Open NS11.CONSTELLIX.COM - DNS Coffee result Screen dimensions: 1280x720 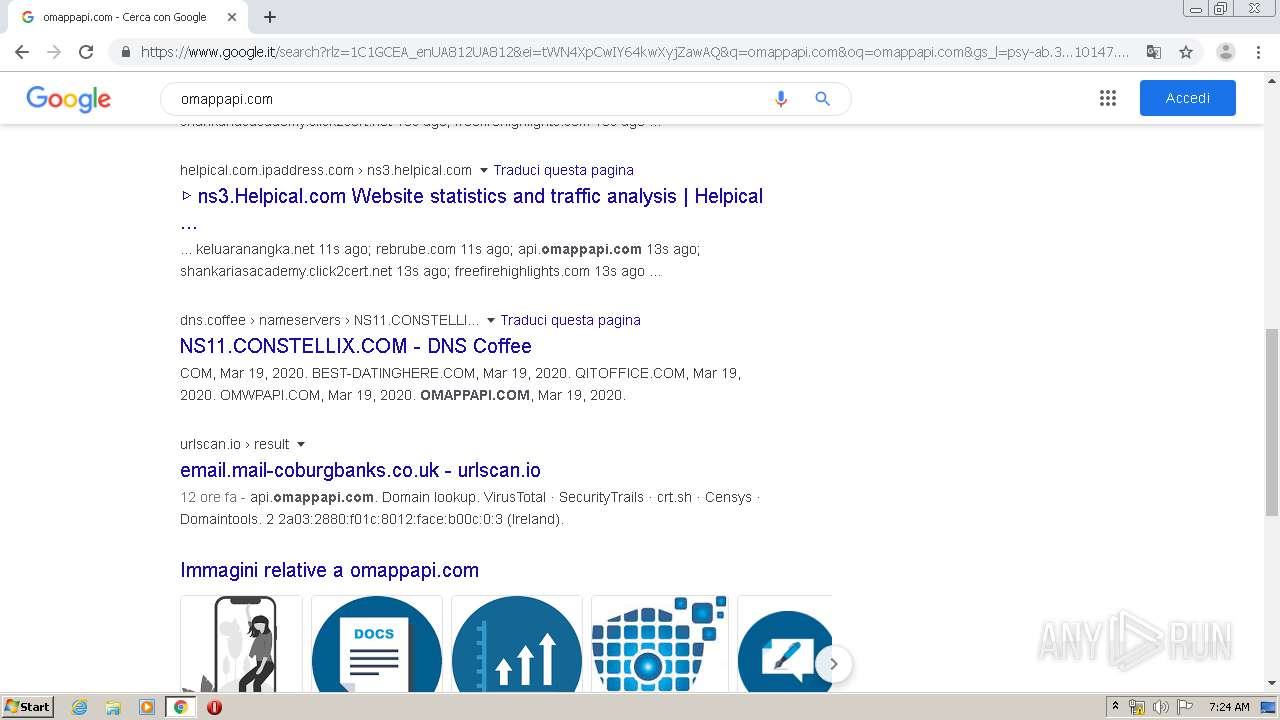click(x=356, y=346)
